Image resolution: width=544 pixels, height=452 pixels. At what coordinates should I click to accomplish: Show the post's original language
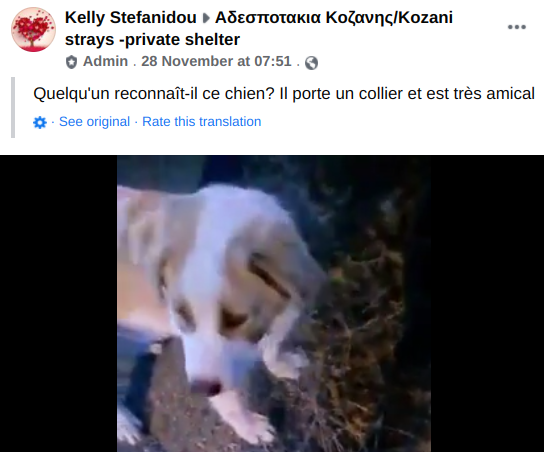[94, 122]
